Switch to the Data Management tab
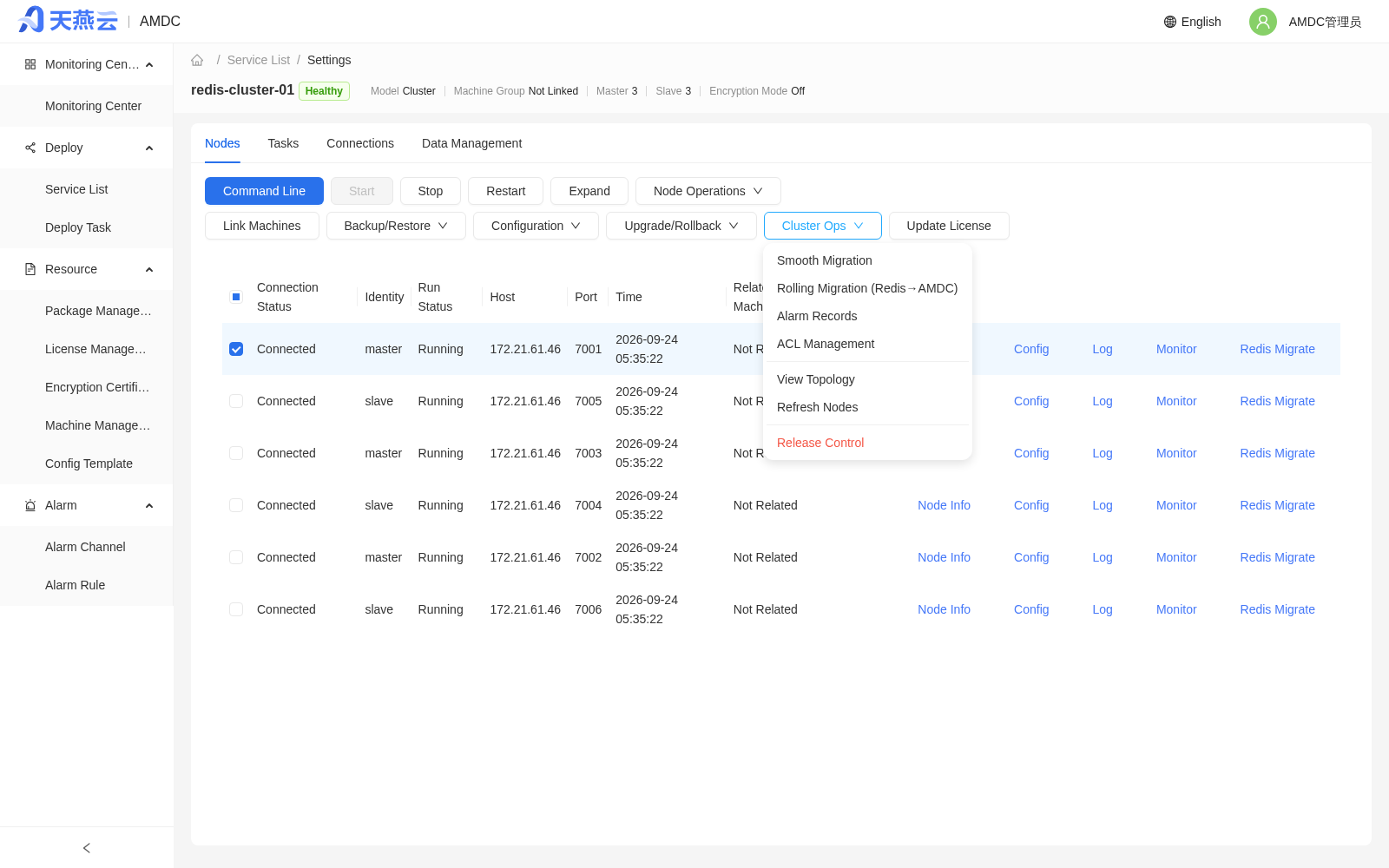Screen dimensions: 1389x868 tap(471, 143)
